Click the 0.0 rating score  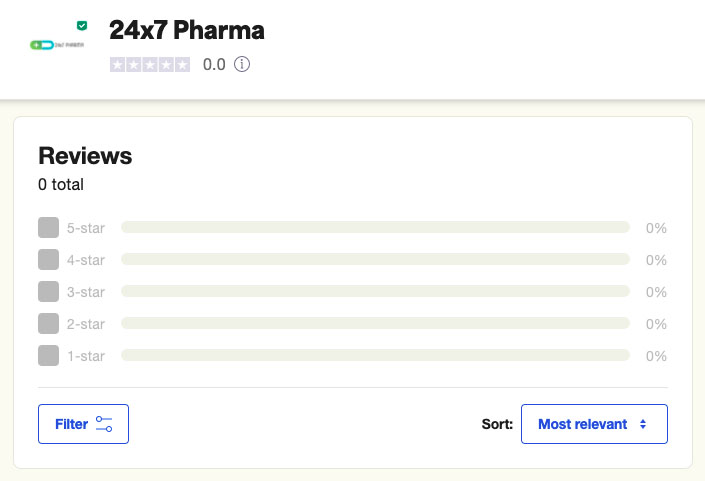click(x=214, y=65)
